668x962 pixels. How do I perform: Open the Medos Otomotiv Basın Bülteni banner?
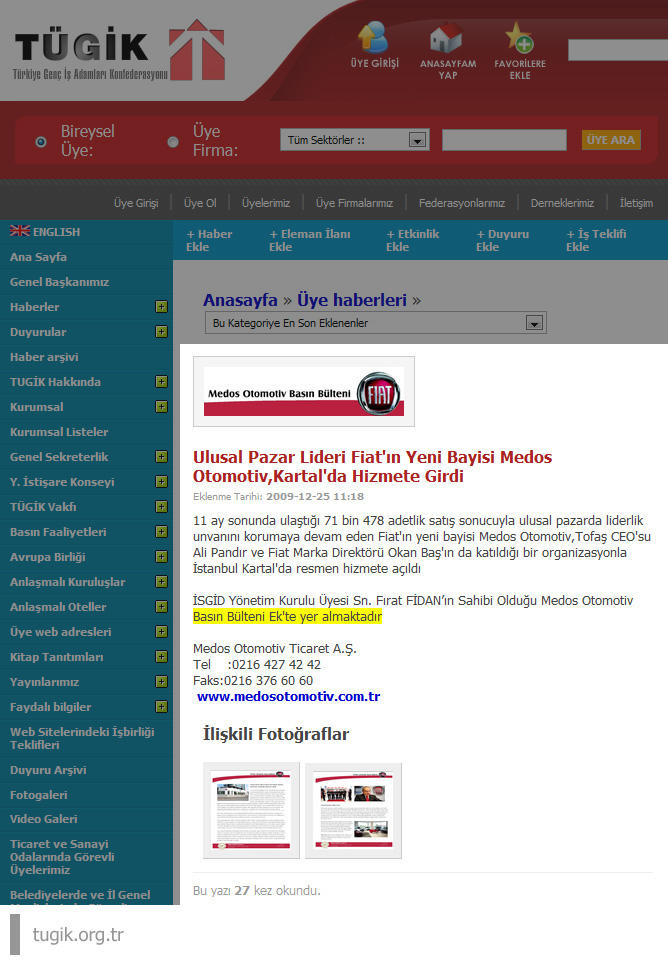[304, 391]
